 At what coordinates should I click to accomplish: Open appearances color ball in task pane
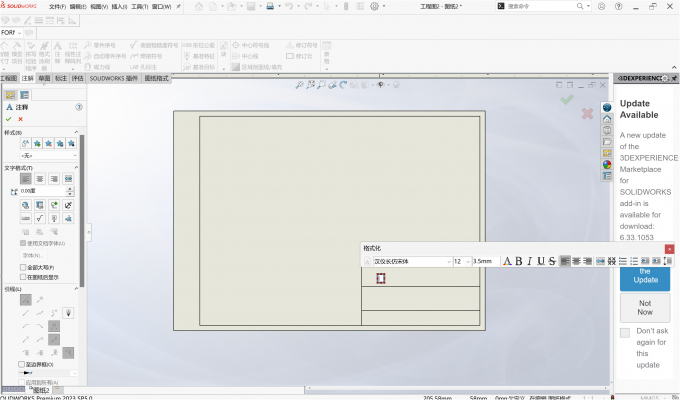[607, 164]
